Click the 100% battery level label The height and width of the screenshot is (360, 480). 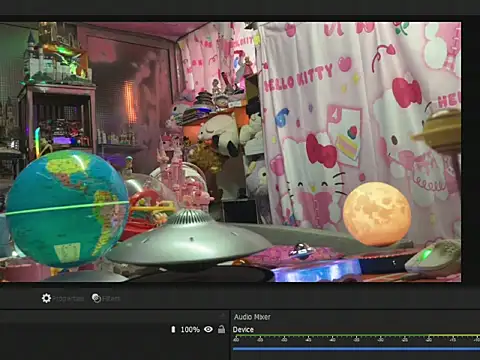[x=190, y=330]
